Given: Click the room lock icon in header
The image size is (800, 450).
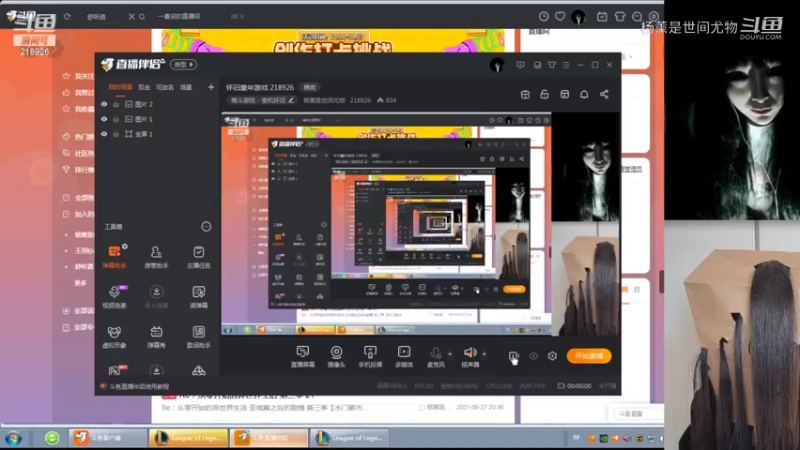Looking at the screenshot, I should [544, 94].
